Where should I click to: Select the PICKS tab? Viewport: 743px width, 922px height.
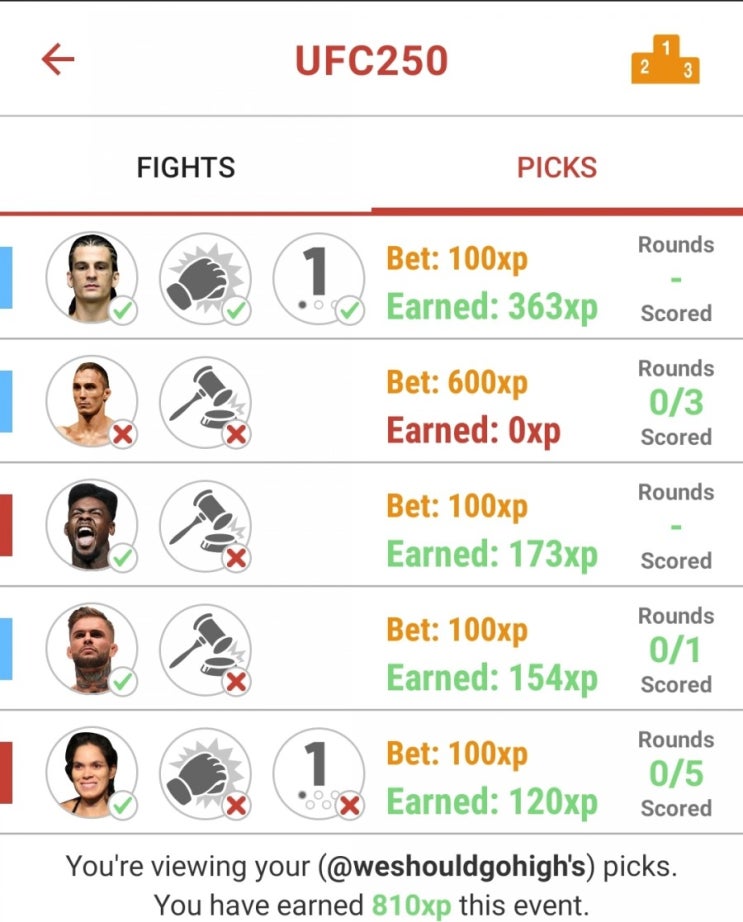[x=557, y=168]
